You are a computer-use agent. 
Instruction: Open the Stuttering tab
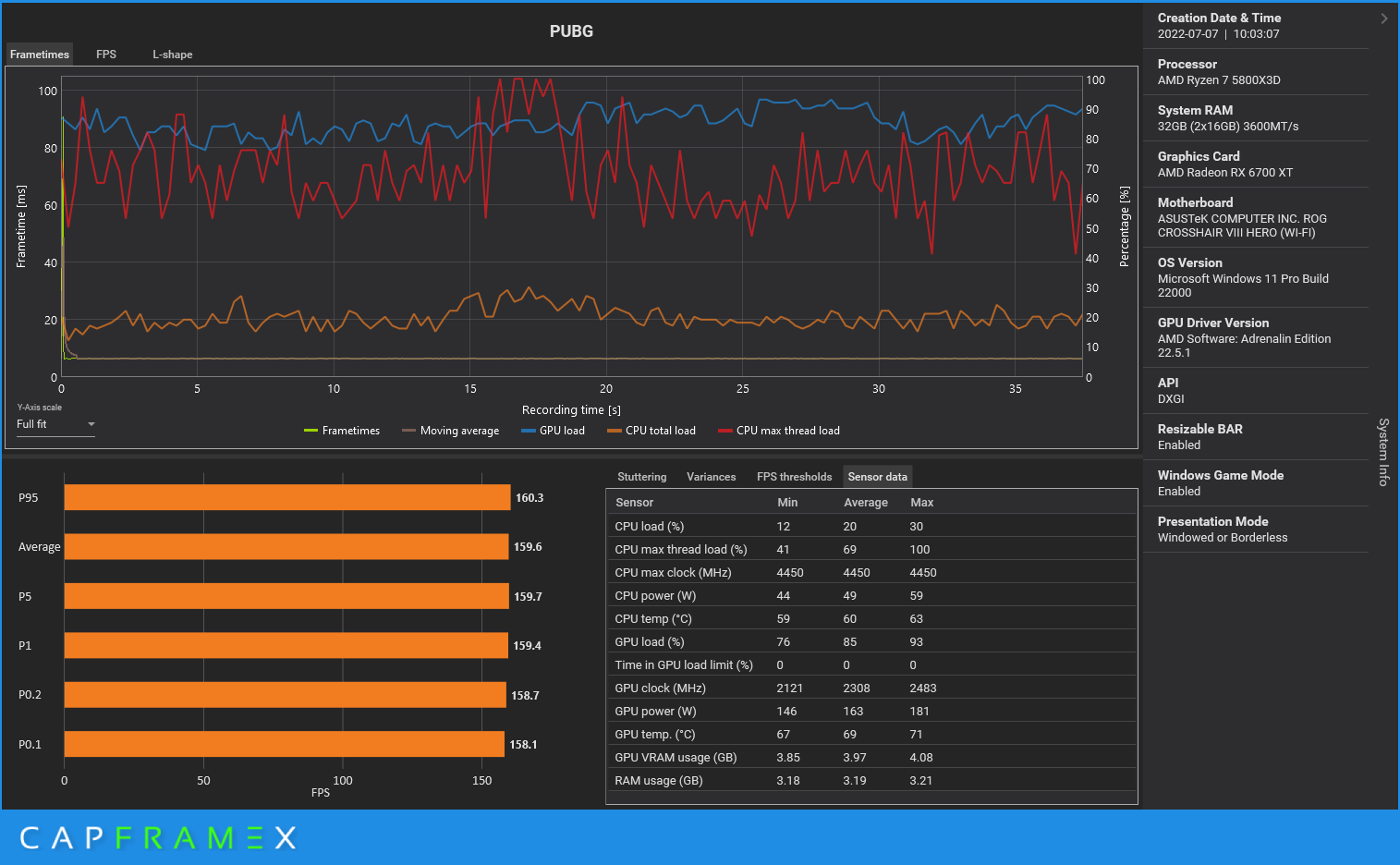(641, 477)
